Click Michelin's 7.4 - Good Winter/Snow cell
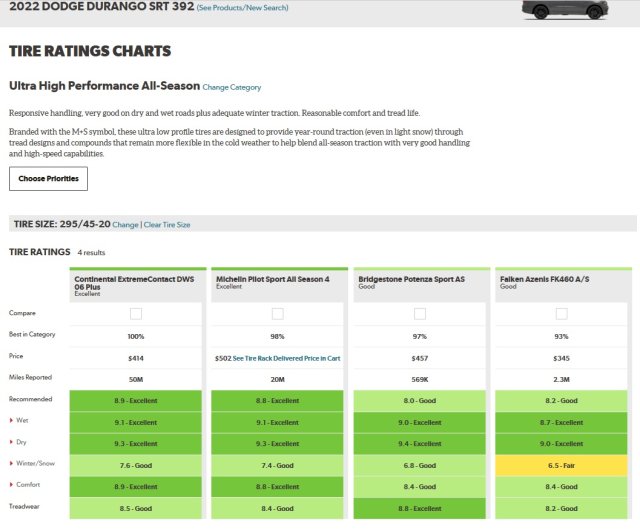This screenshot has height=531, width=640. (x=278, y=465)
